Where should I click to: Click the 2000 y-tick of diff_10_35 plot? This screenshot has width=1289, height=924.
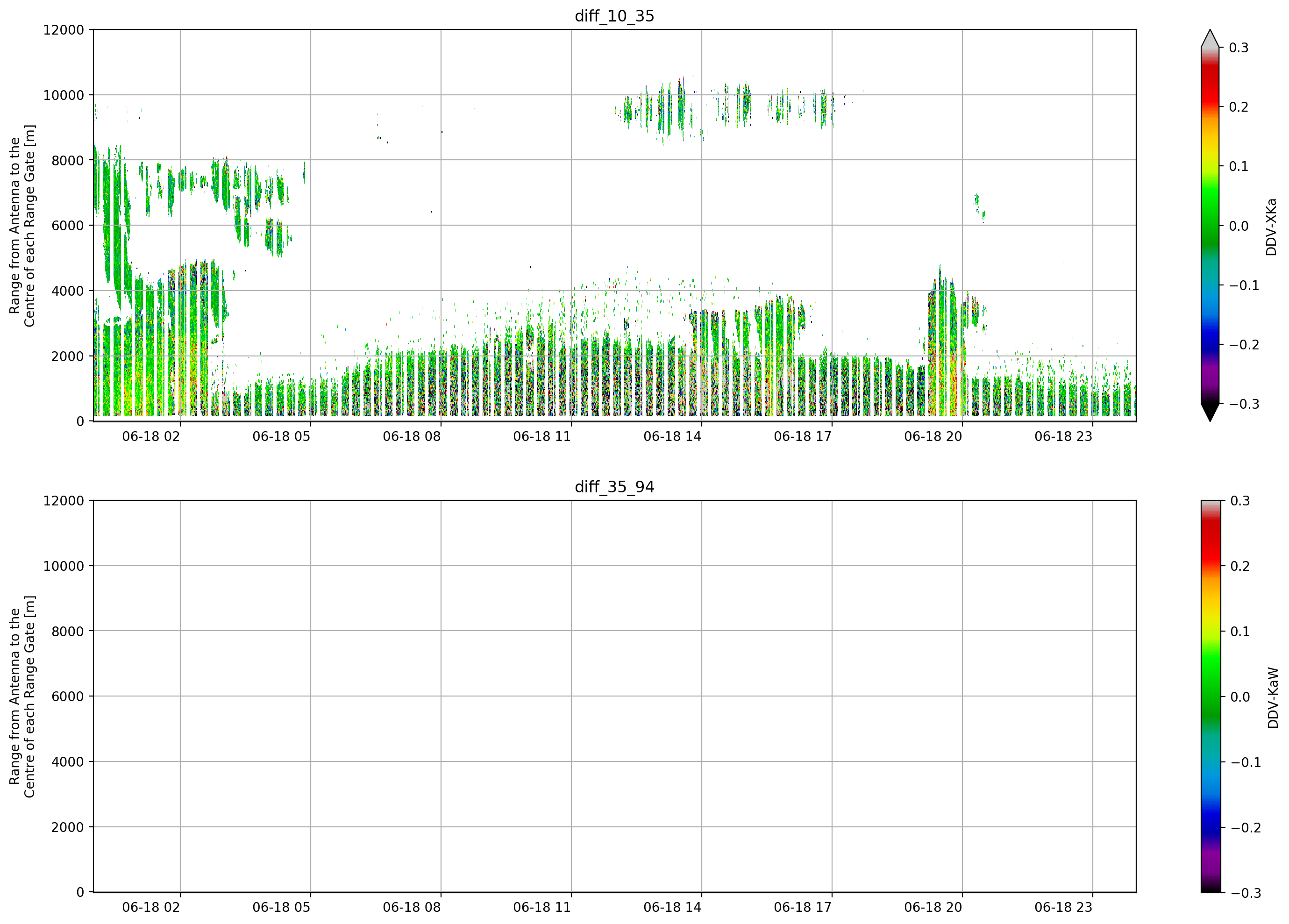(x=68, y=356)
